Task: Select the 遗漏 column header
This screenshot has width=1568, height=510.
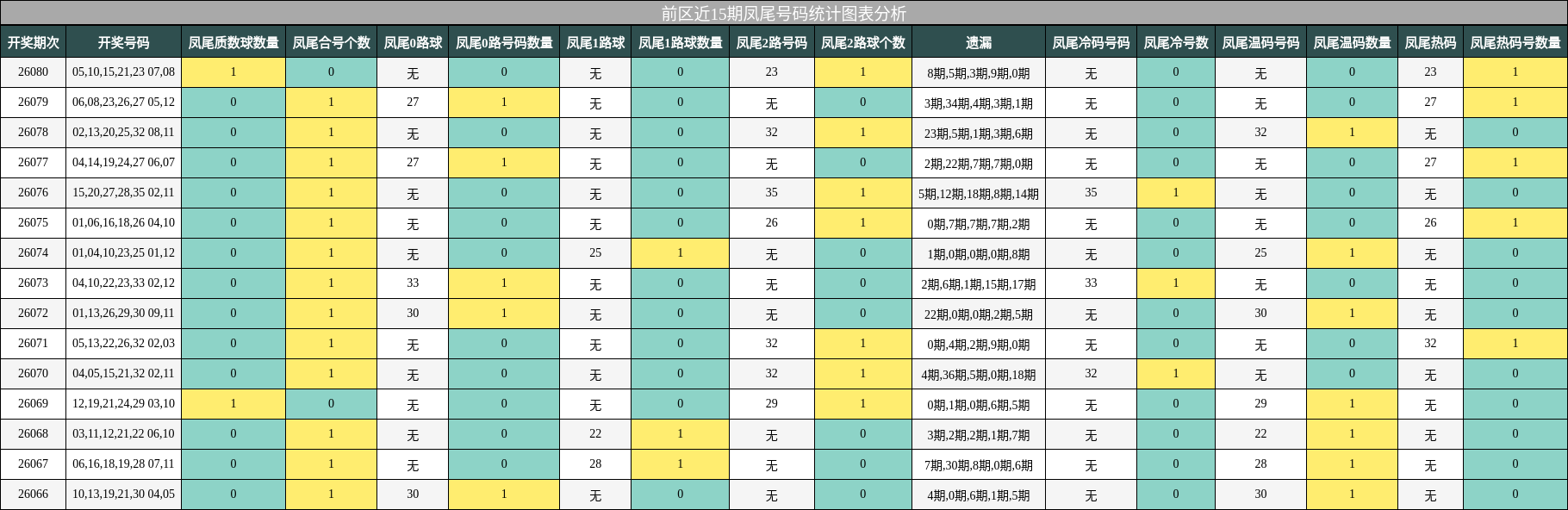Action: click(x=979, y=42)
